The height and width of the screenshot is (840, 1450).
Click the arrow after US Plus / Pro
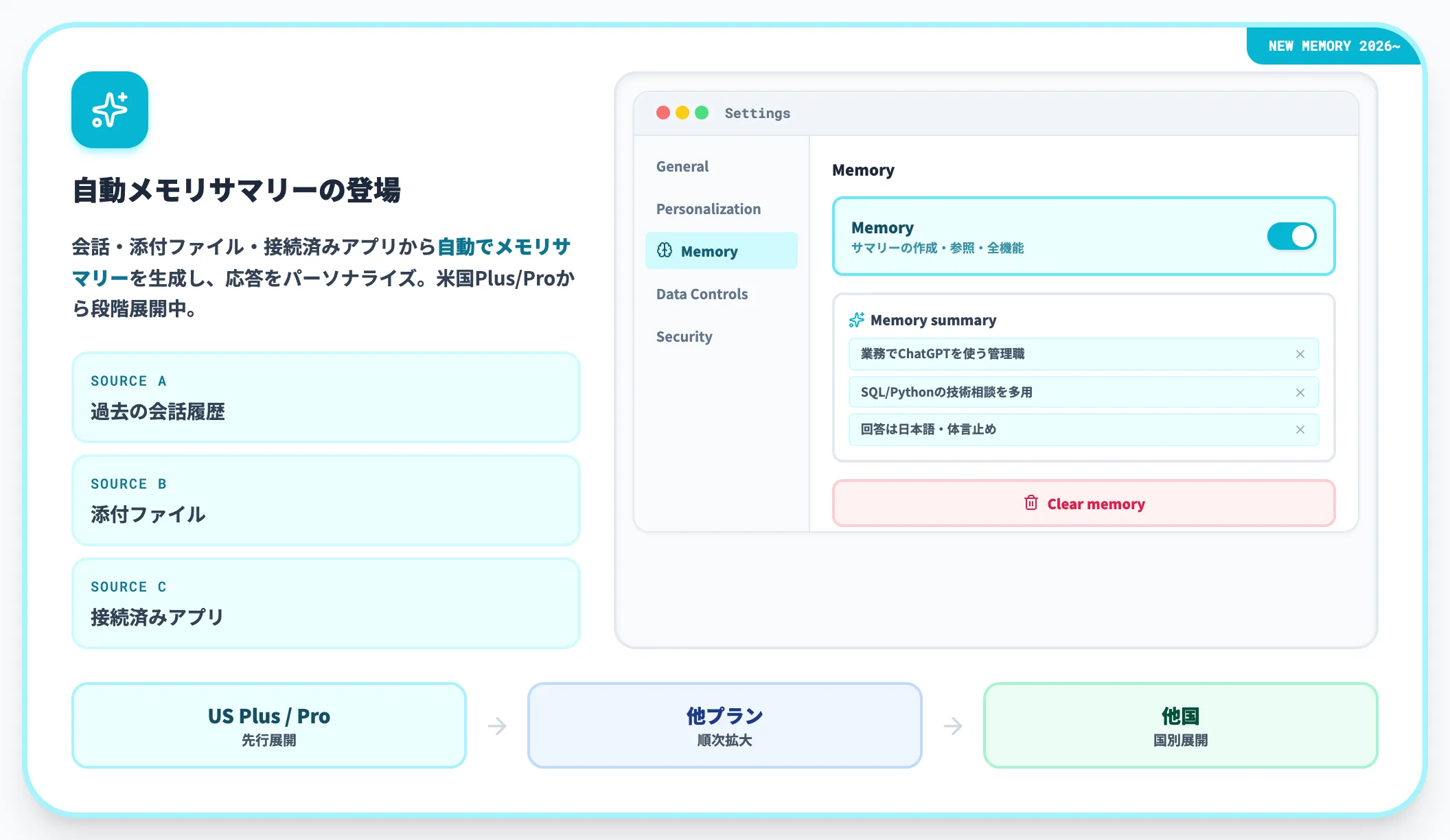497,725
